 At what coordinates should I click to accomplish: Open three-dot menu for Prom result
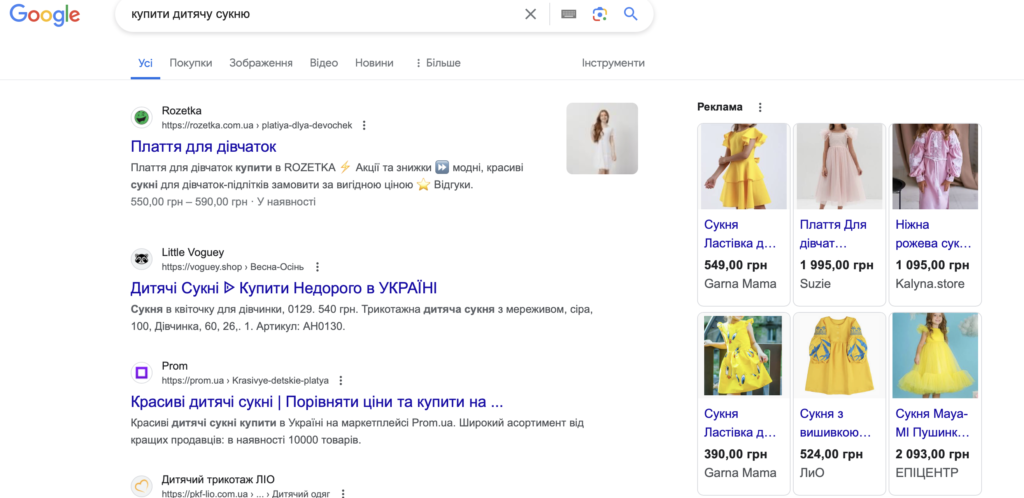(x=340, y=381)
